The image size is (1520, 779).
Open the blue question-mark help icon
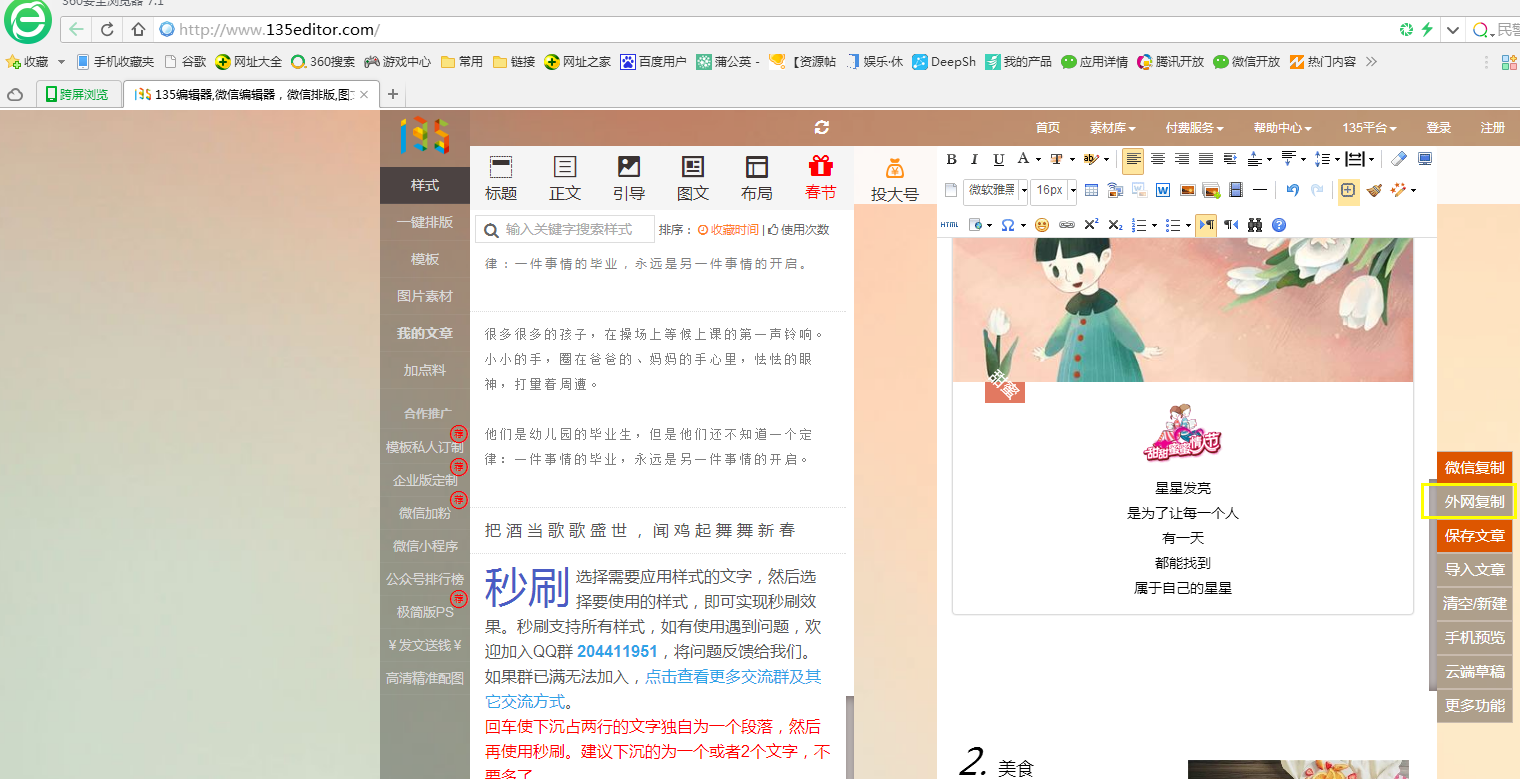[x=1279, y=225]
